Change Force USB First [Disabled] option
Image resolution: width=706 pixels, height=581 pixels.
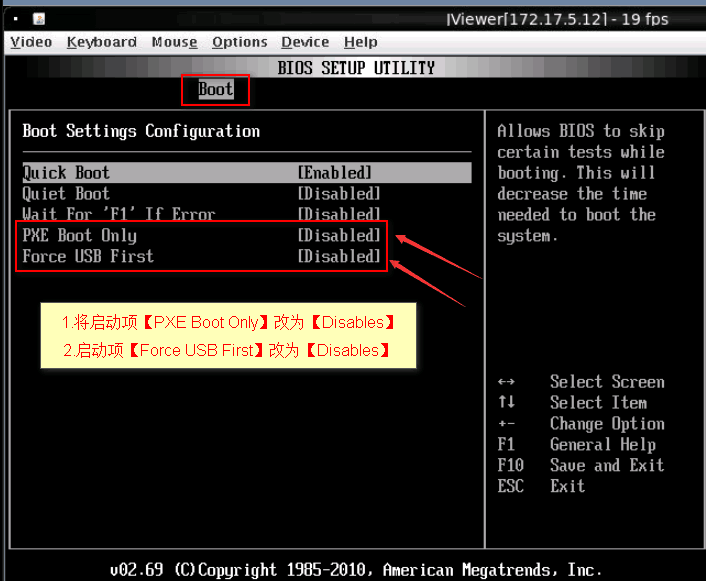coord(339,257)
